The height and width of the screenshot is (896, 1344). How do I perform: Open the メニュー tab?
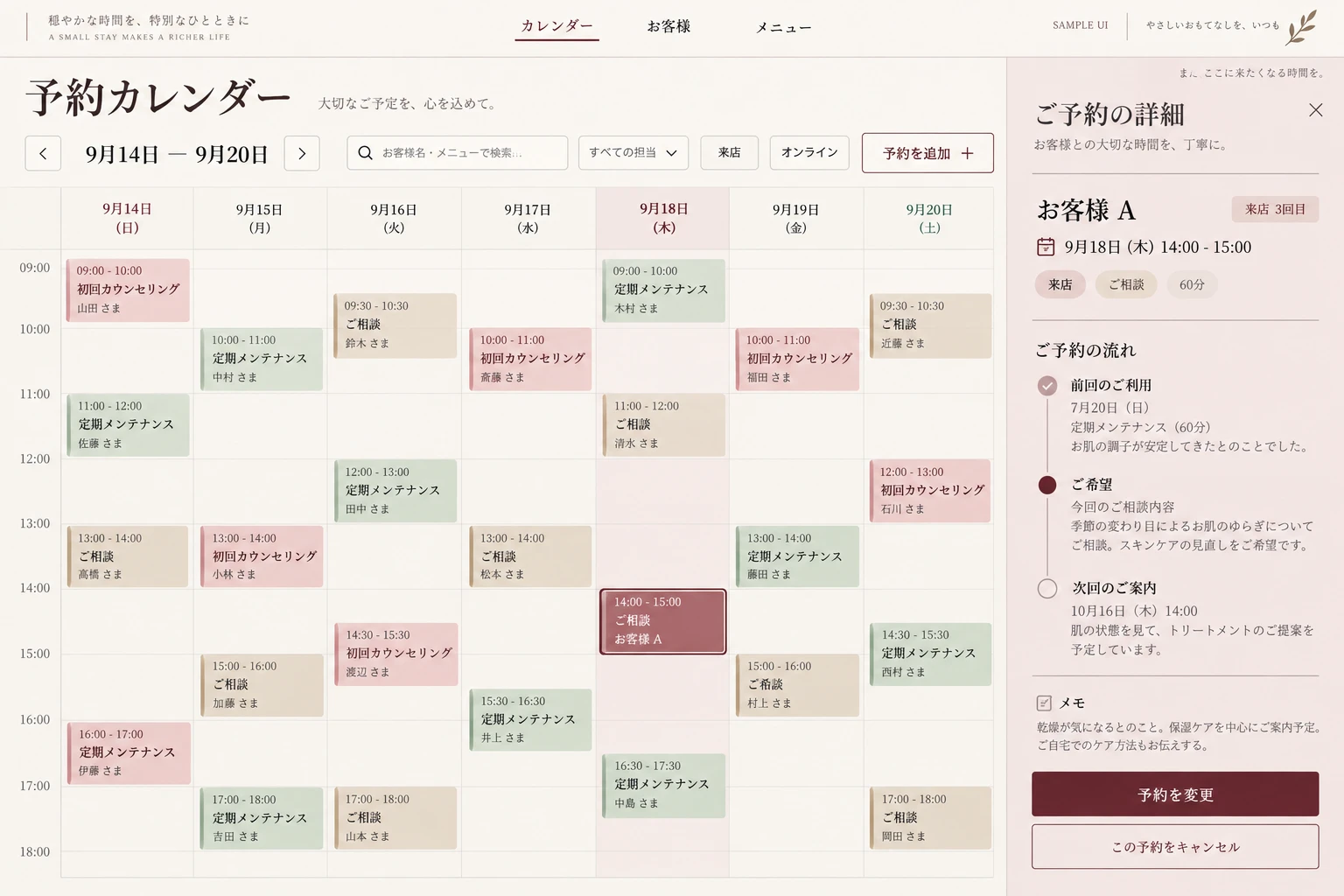click(784, 28)
